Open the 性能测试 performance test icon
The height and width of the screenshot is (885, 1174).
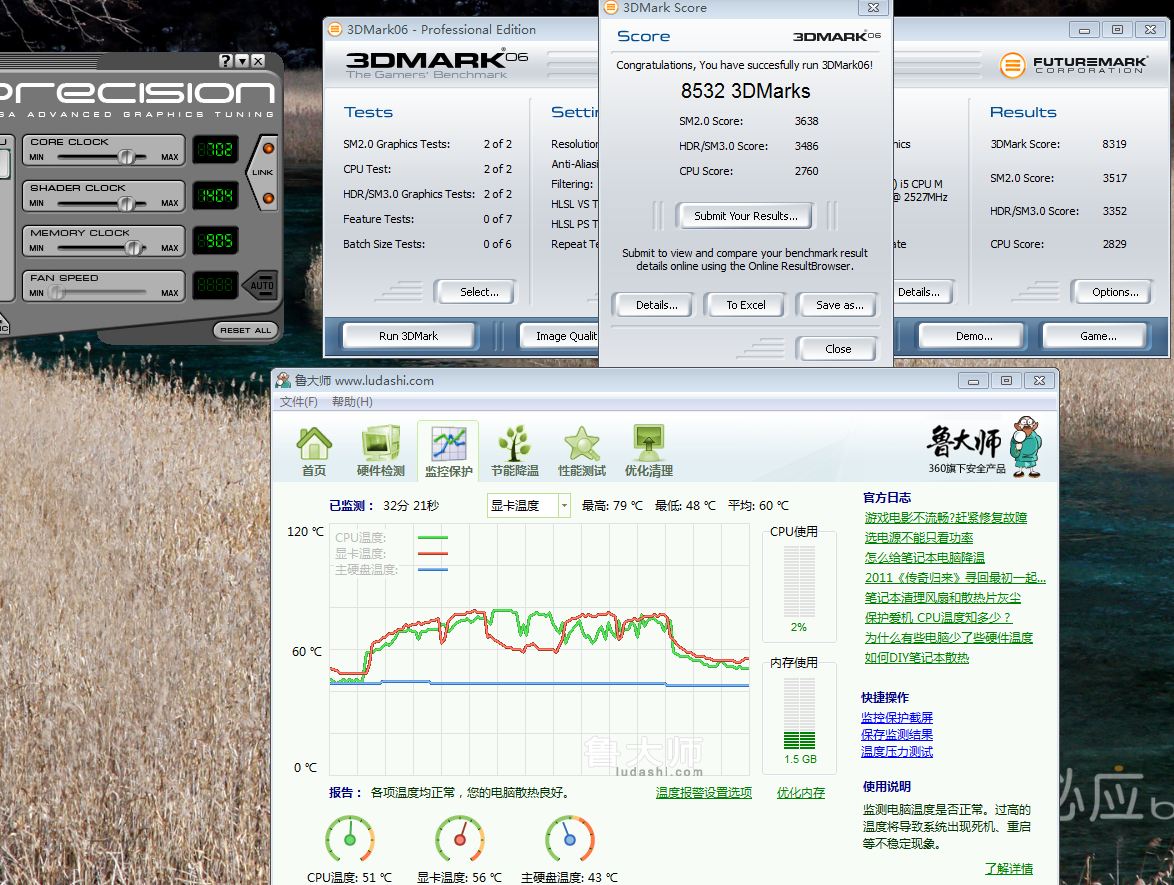click(x=582, y=451)
